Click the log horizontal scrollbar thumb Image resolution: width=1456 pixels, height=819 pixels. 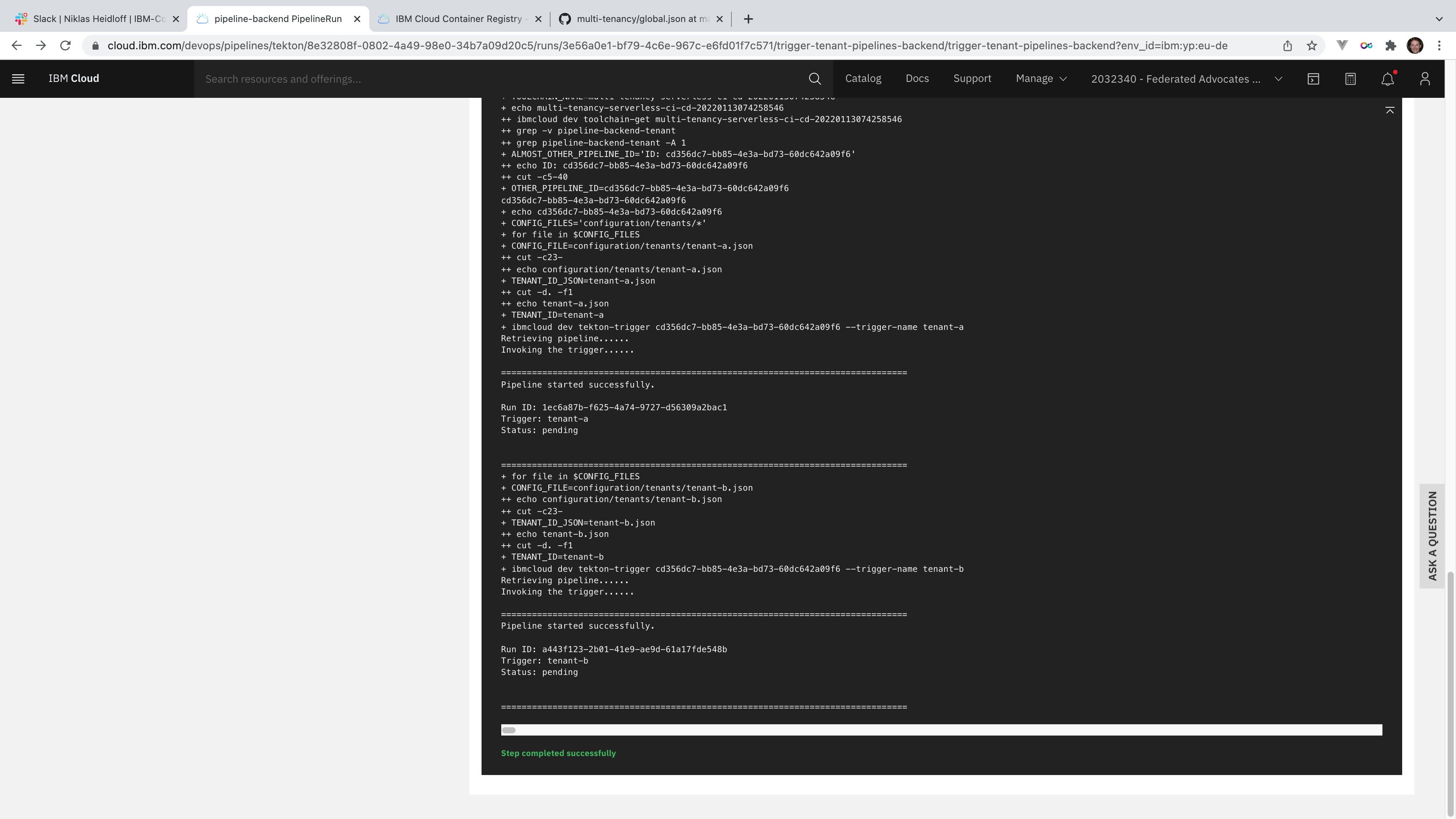point(509,730)
